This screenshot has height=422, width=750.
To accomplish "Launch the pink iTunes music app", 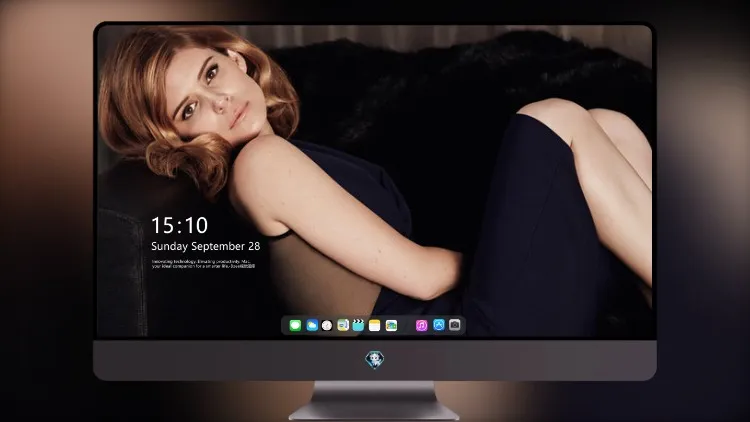I will (421, 325).
